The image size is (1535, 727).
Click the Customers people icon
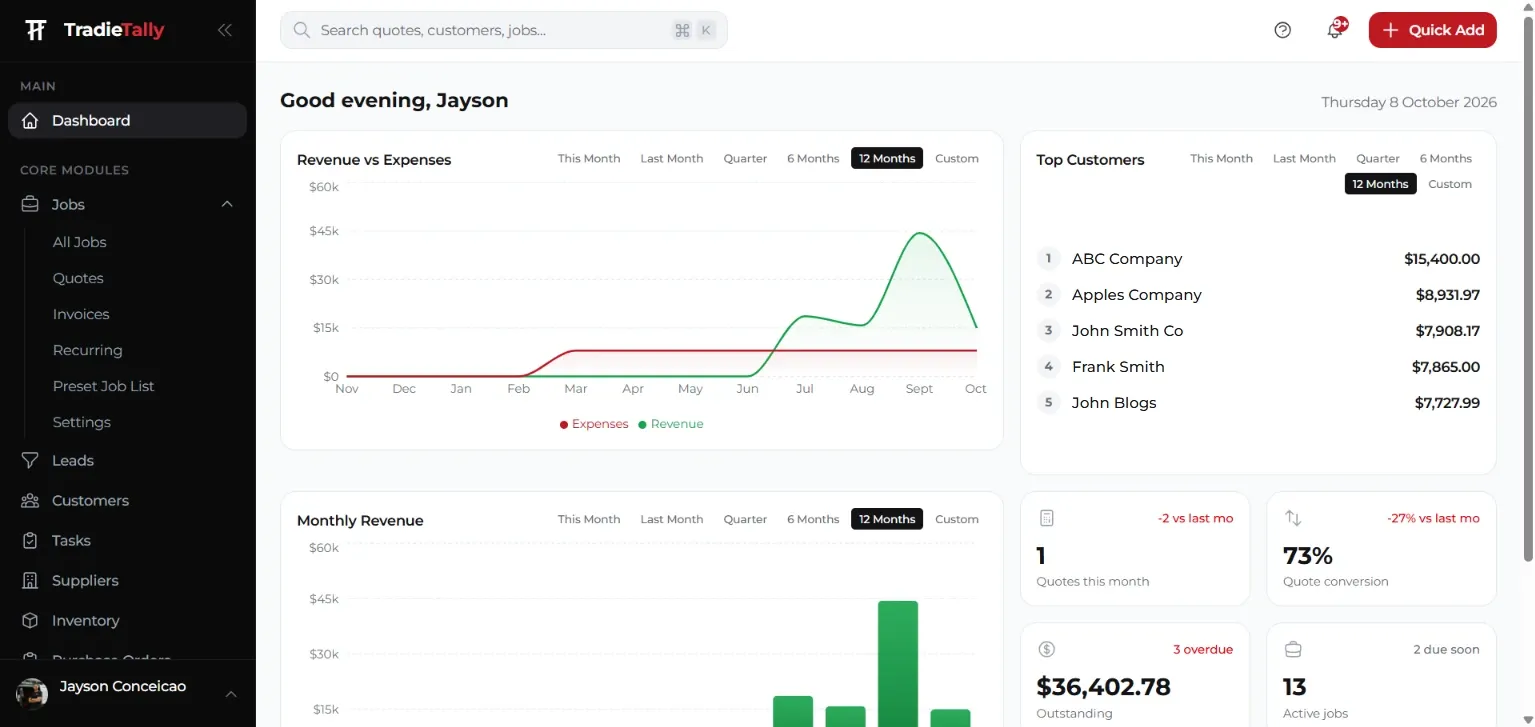pyautogui.click(x=31, y=501)
